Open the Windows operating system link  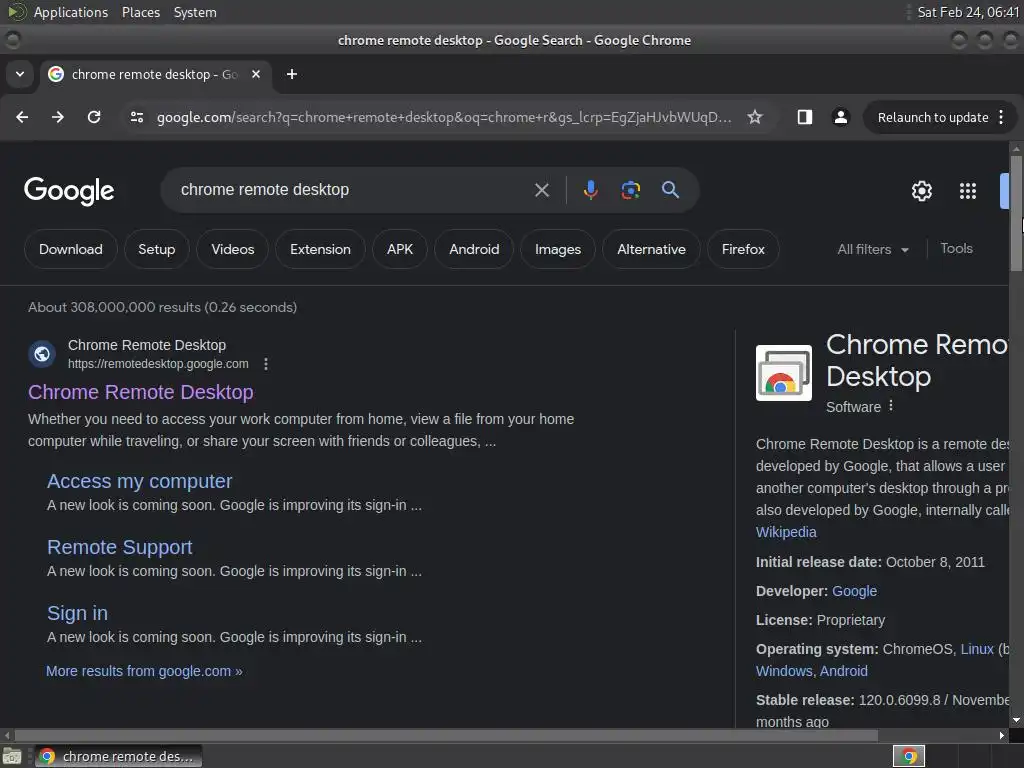click(784, 671)
